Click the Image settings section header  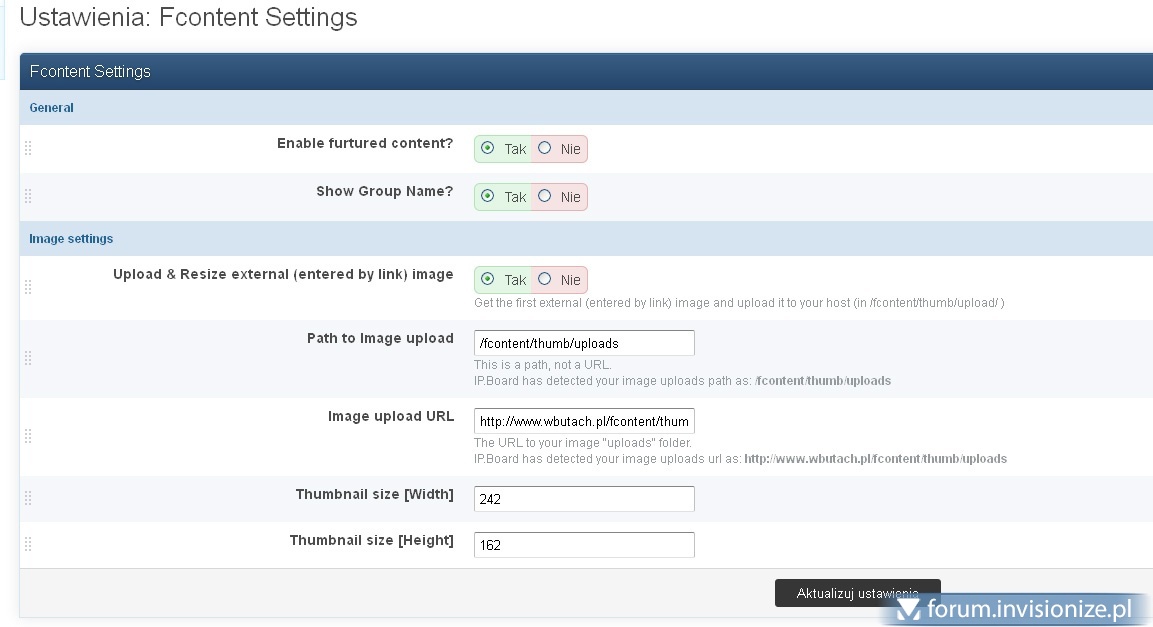(x=71, y=239)
